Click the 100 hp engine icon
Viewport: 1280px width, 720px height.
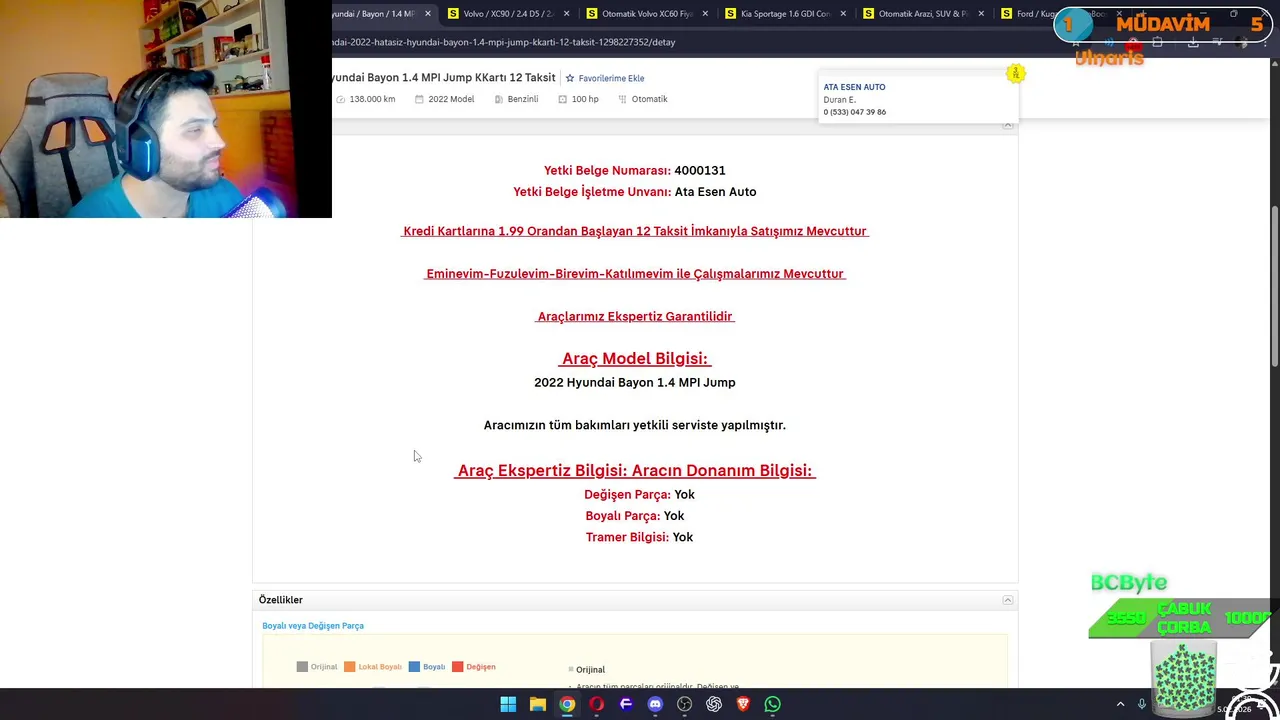[x=563, y=99]
